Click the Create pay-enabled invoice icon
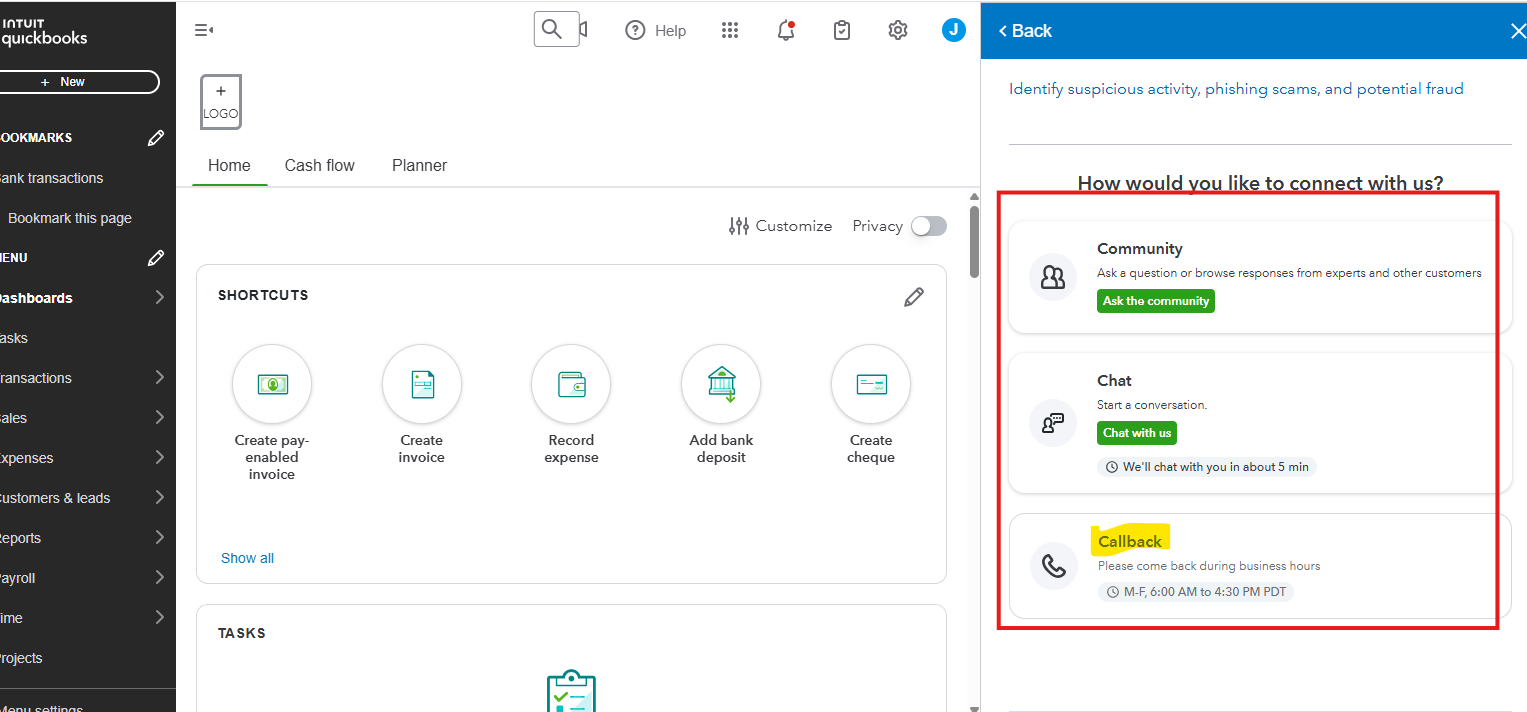The width and height of the screenshot is (1527, 712). (x=272, y=384)
